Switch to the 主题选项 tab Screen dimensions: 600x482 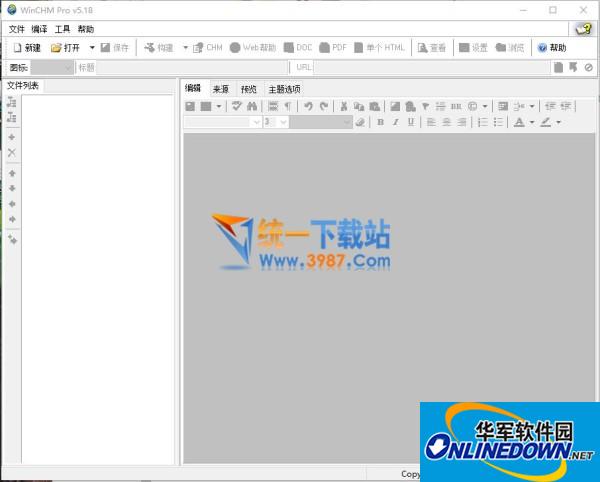click(x=284, y=89)
